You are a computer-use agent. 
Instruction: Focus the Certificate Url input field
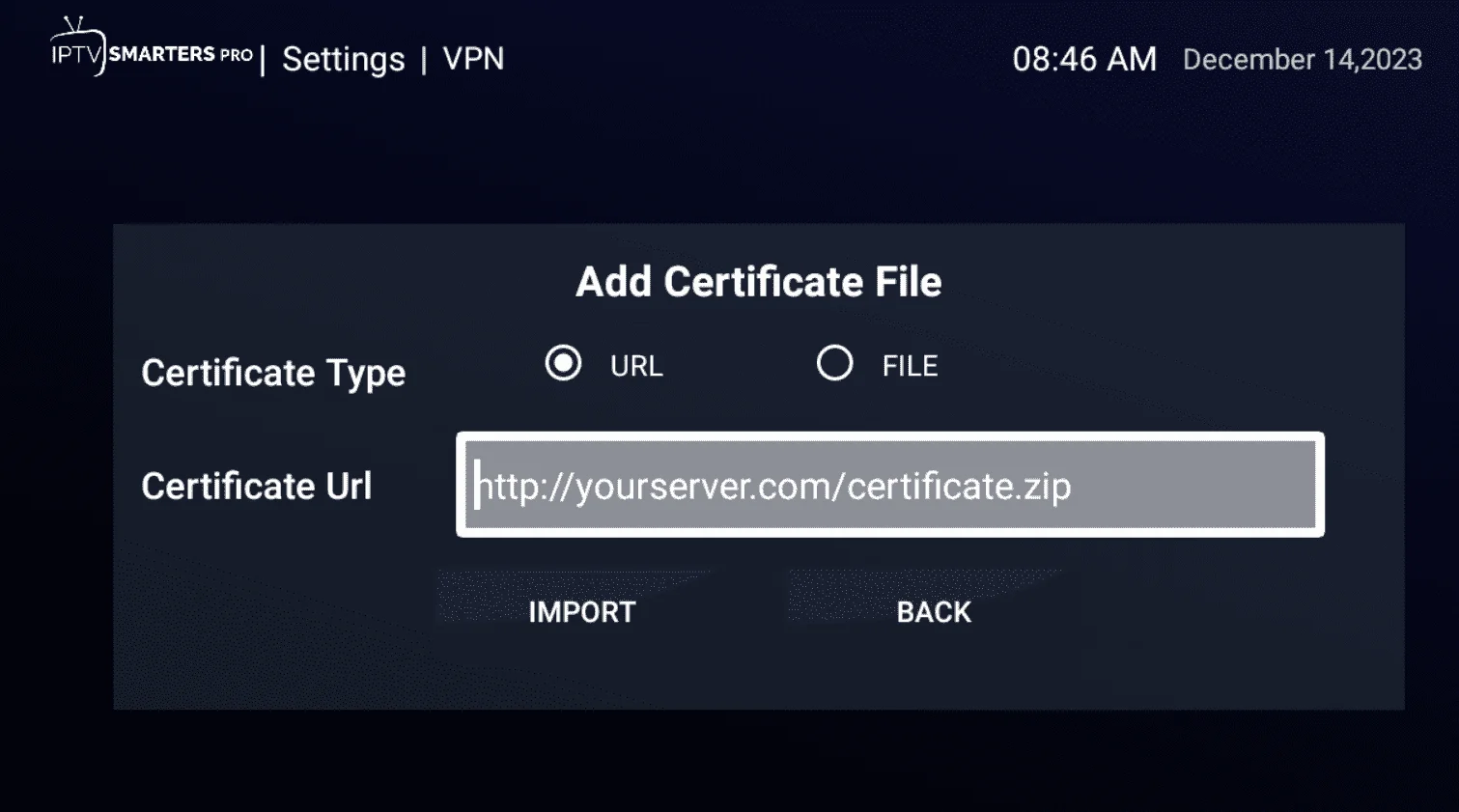pyautogui.click(x=889, y=485)
